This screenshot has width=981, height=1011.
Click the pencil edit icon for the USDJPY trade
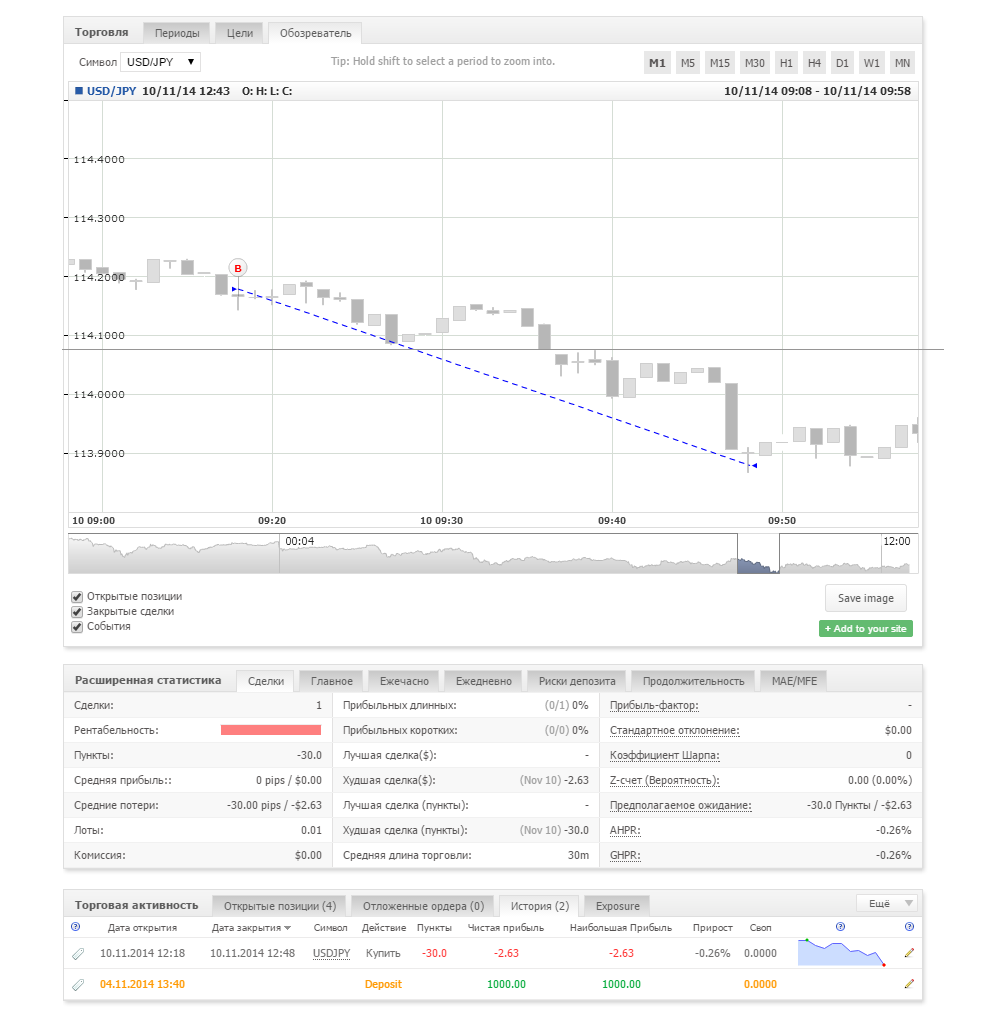(909, 953)
